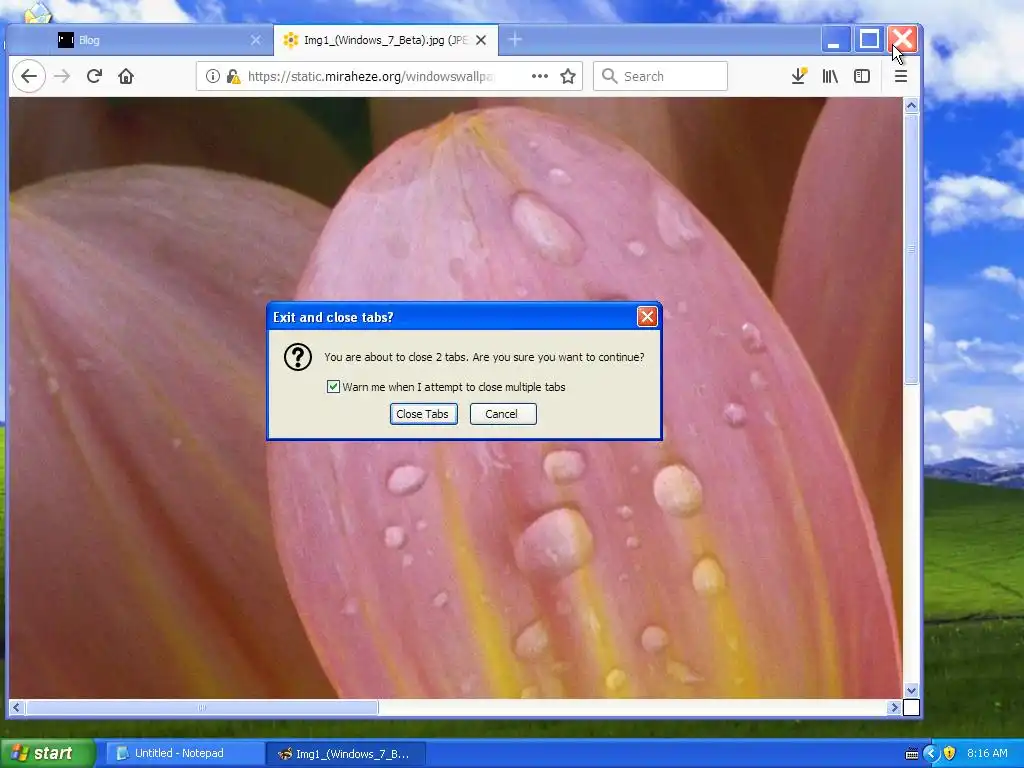Image resolution: width=1024 pixels, height=768 pixels.
Task: Click the keyboard tray icon
Action: click(912, 754)
